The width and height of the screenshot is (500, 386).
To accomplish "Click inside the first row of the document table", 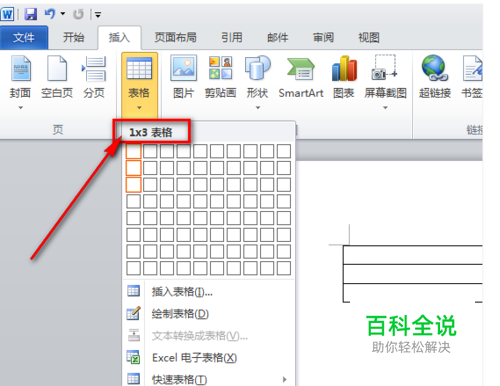I will point(413,255).
